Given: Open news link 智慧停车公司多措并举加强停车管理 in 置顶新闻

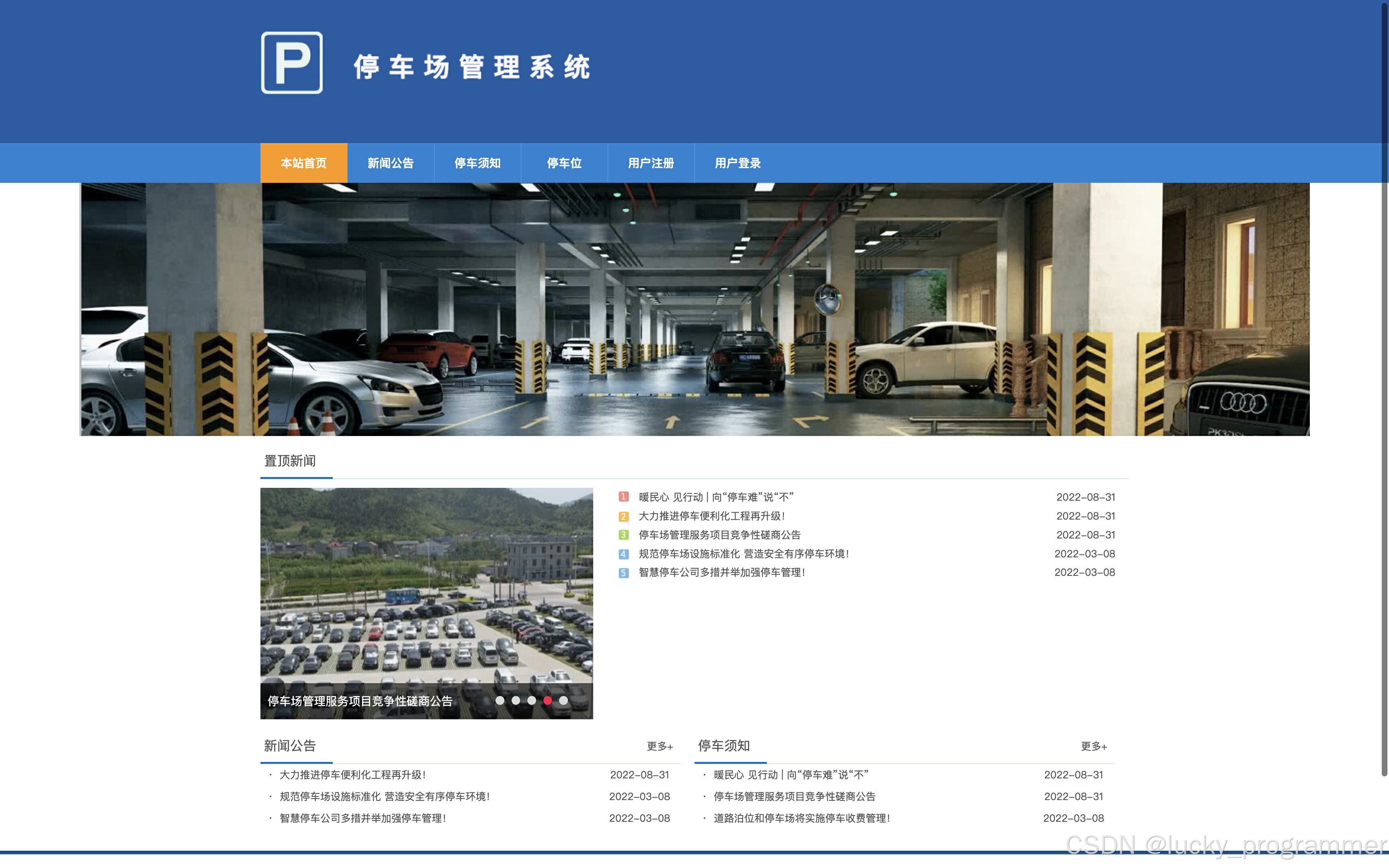Looking at the screenshot, I should tap(721, 572).
